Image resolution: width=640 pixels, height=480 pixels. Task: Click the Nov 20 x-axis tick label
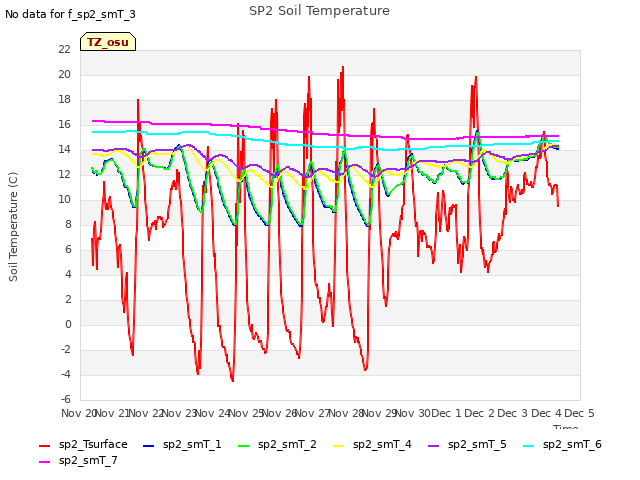tap(78, 413)
